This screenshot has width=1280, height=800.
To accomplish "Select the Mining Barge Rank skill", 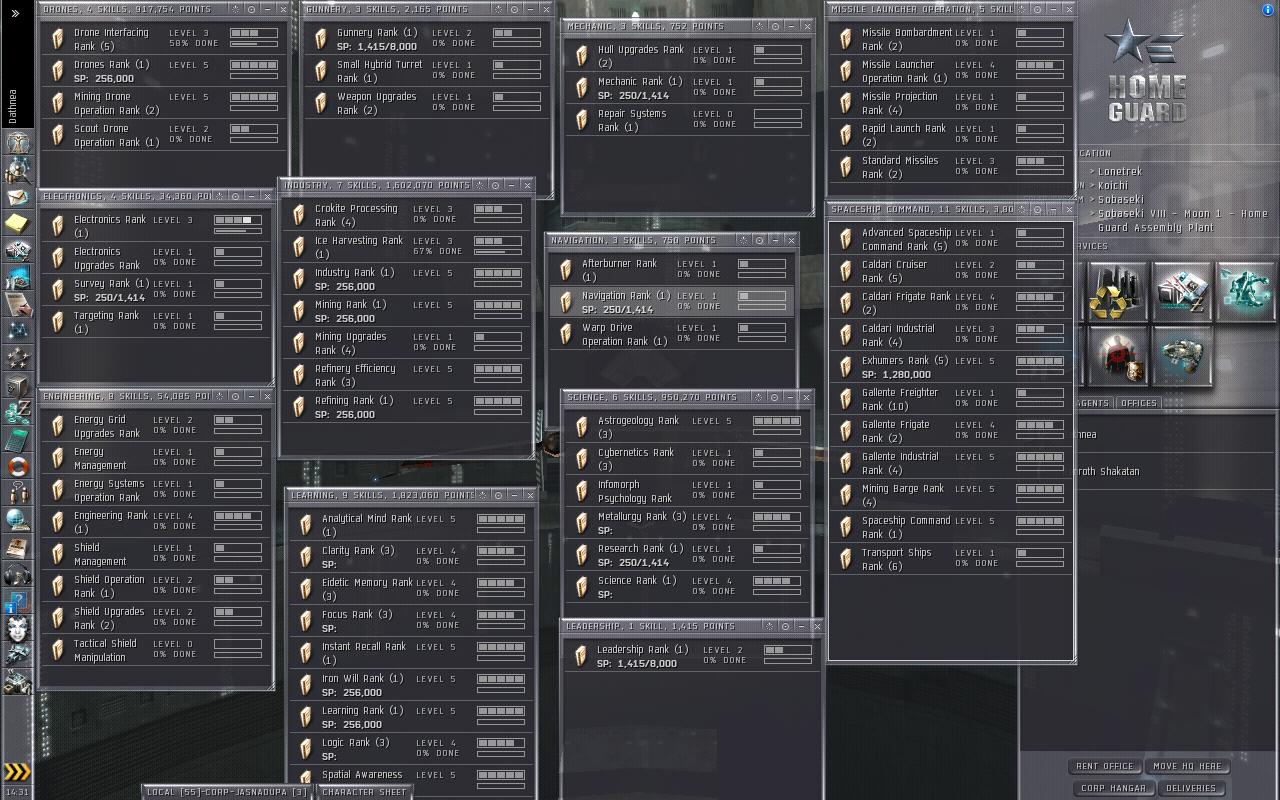I will tap(950, 495).
